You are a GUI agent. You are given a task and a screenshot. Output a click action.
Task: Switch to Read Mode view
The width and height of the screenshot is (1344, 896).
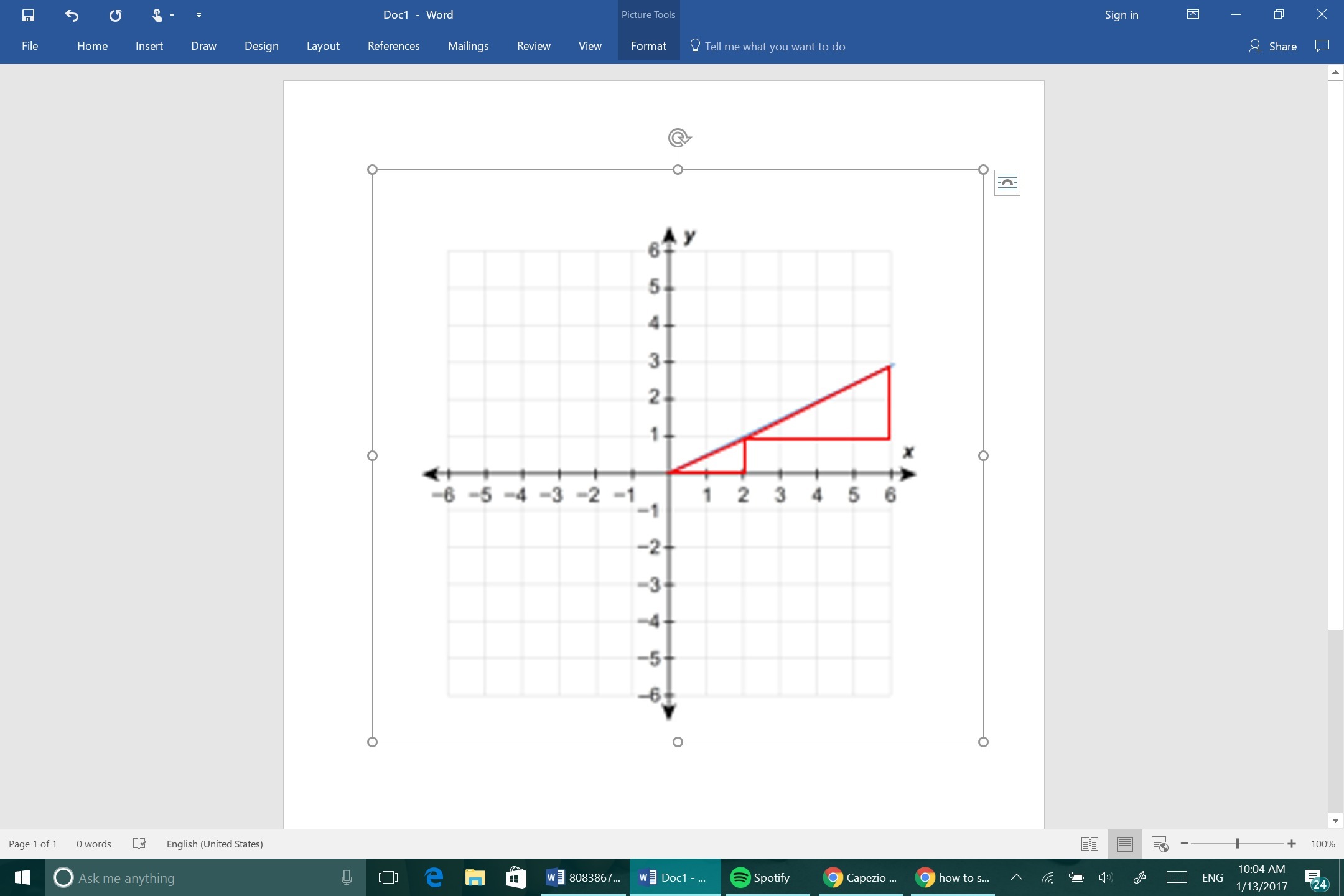[1090, 844]
